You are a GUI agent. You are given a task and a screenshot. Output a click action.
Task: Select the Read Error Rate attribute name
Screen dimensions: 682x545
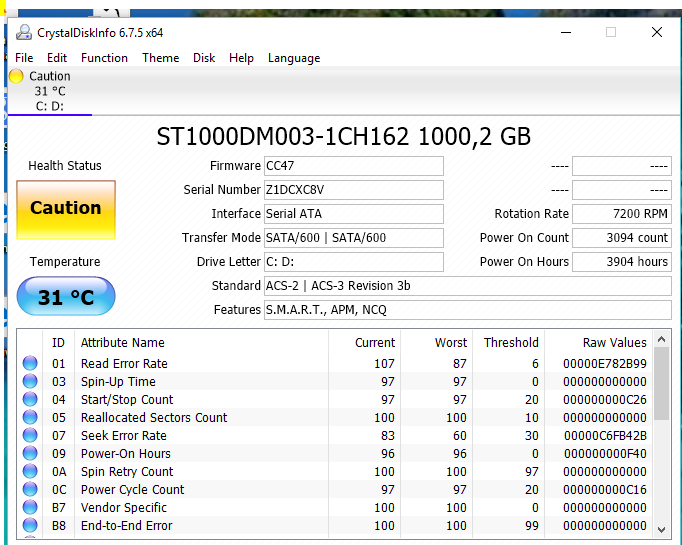coord(124,363)
